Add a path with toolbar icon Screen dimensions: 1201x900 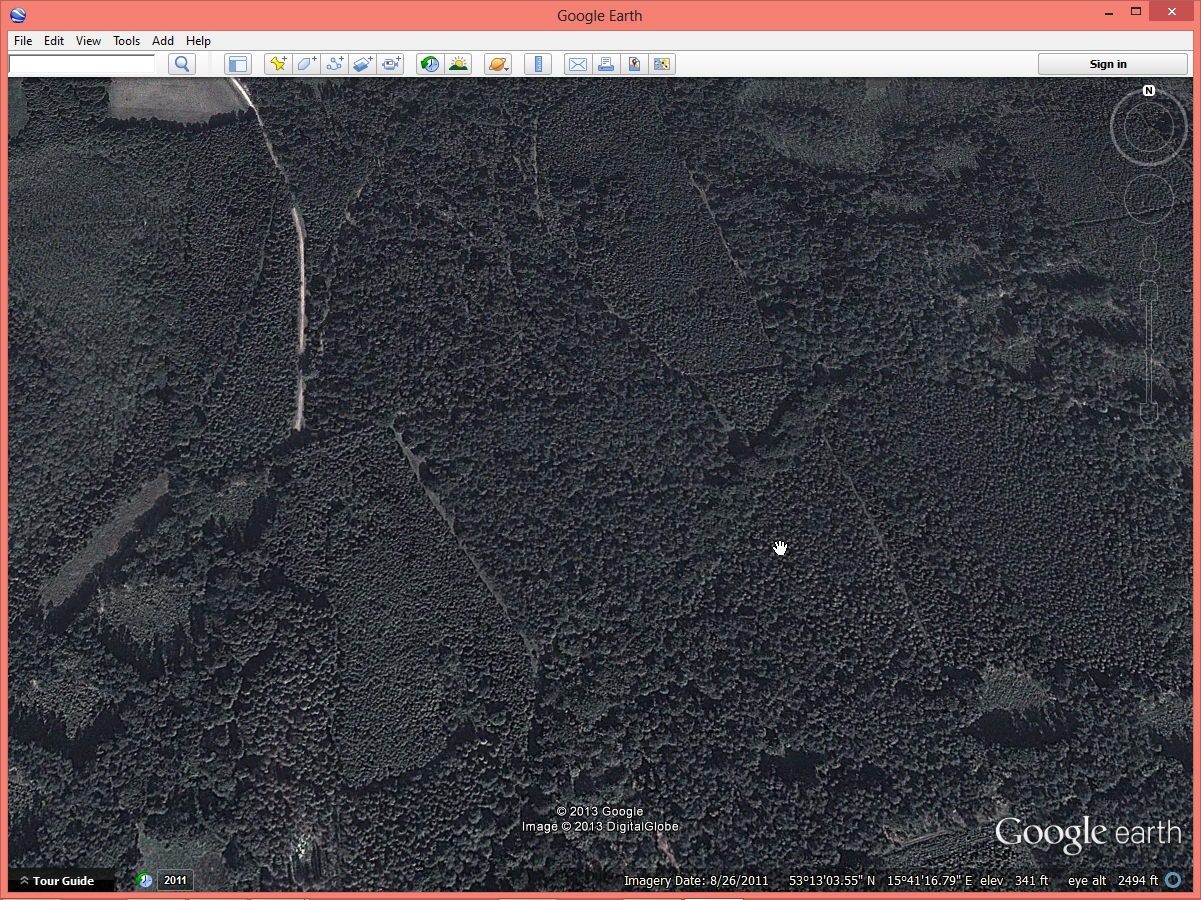[x=334, y=64]
